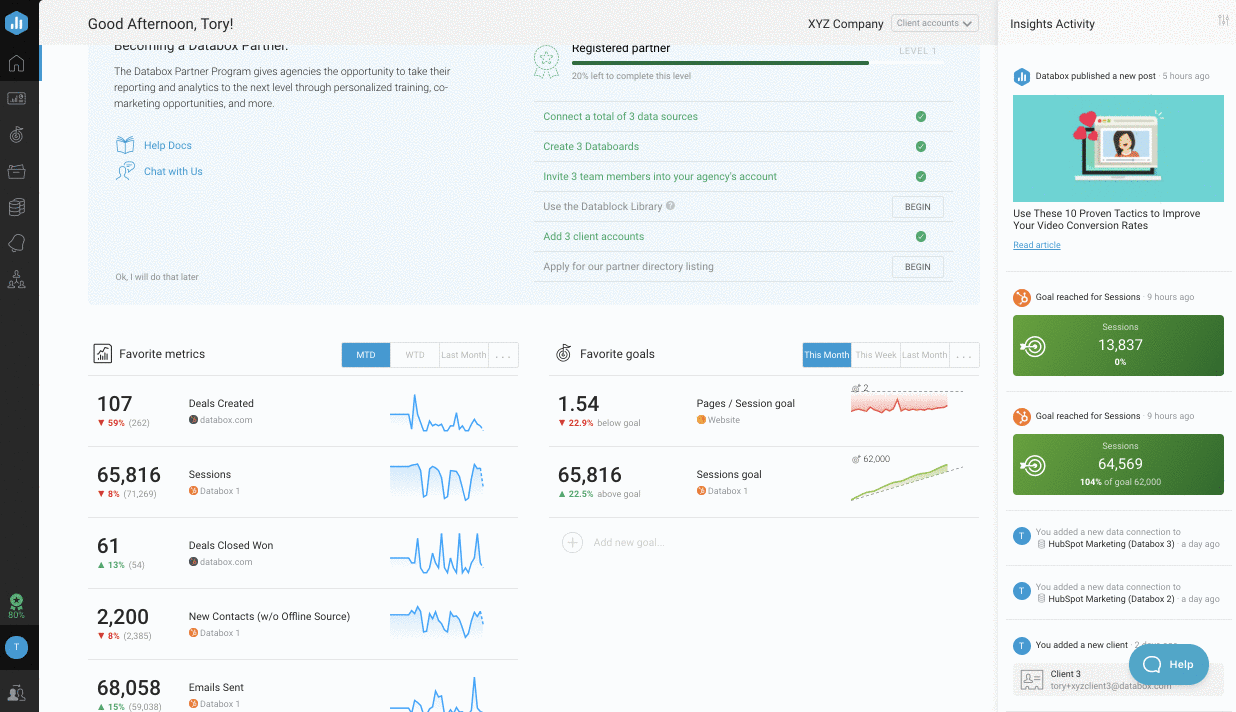Open the video conversion post thumbnail
This screenshot has width=1236, height=712.
coord(1118,148)
